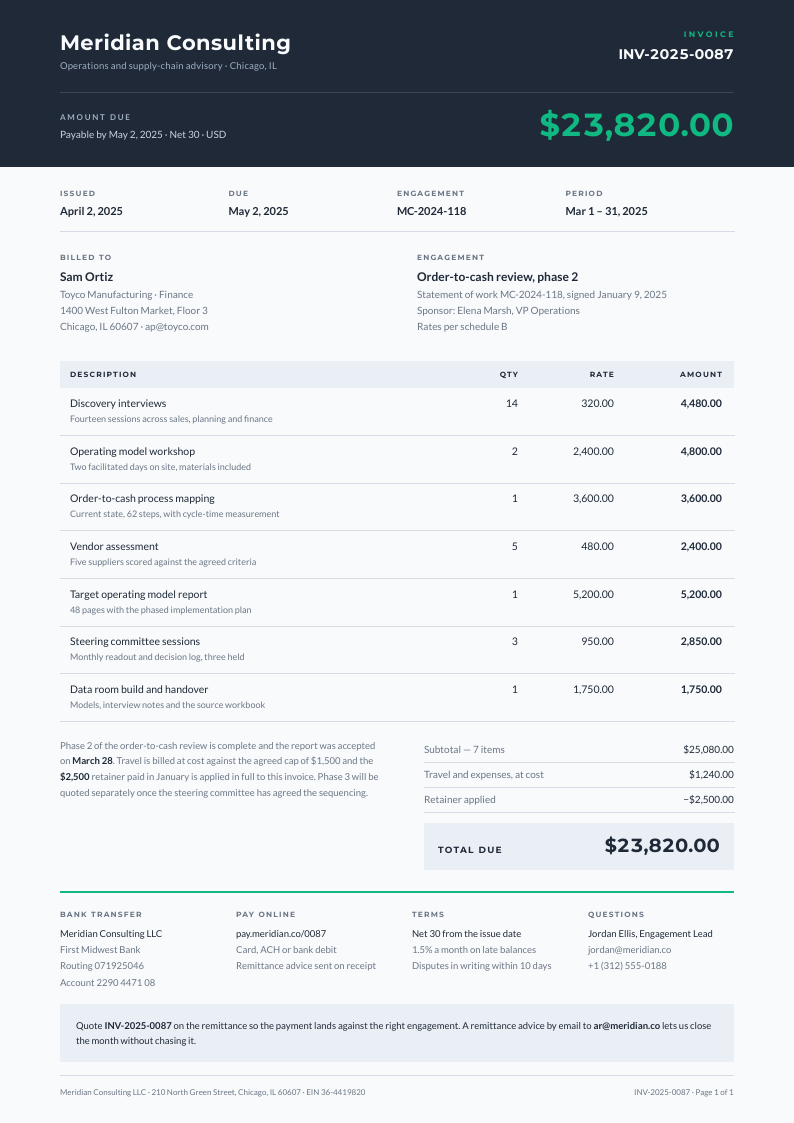Click 'Travel and expenses, at cost' label
Screen dimensions: 794x1123
(484, 775)
